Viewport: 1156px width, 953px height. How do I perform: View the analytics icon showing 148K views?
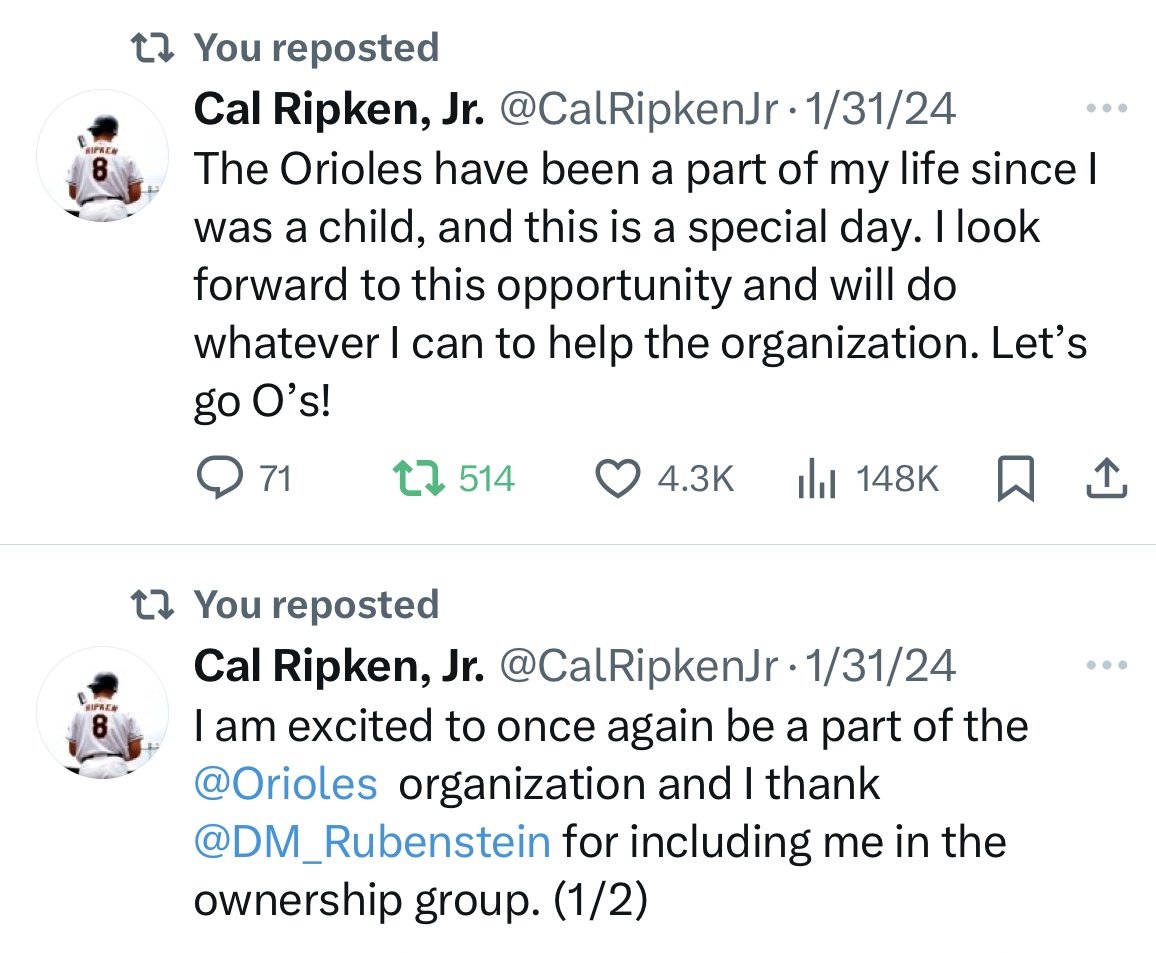coord(817,478)
